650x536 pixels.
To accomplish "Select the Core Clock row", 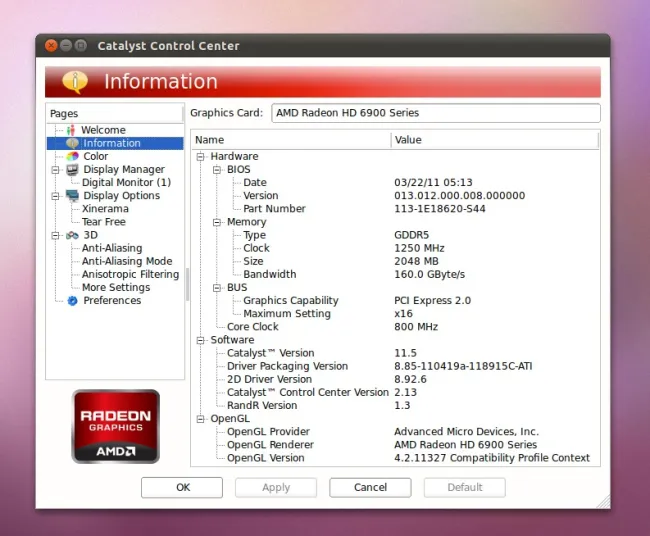I will tap(395, 327).
